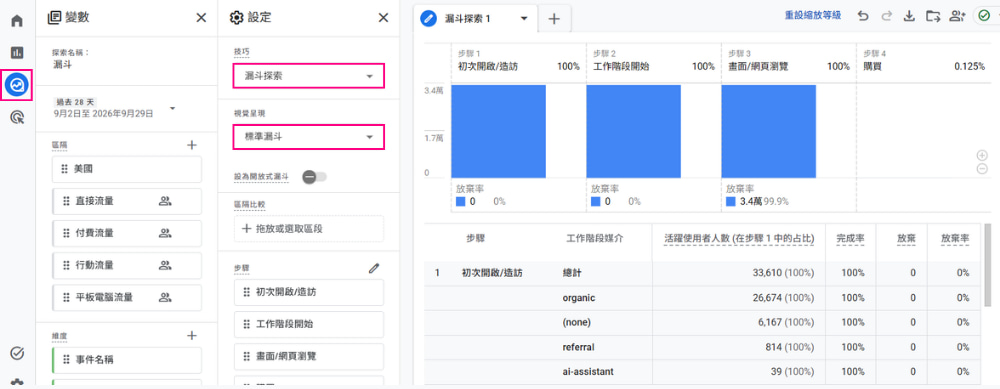Download the exploration data
Viewport: 1000px width, 389px height.
pos(909,17)
